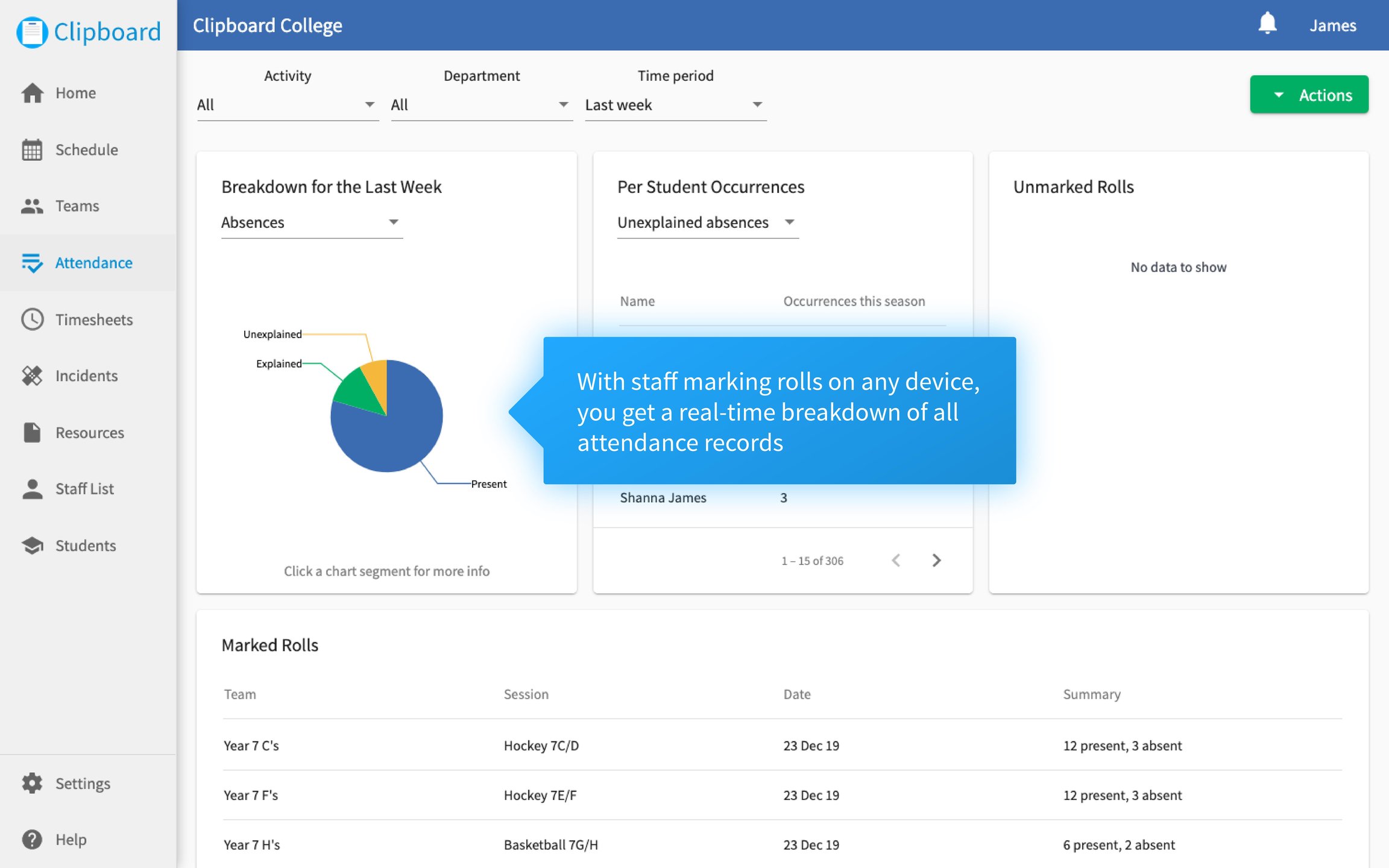Click the notification bell icon

[x=1267, y=24]
